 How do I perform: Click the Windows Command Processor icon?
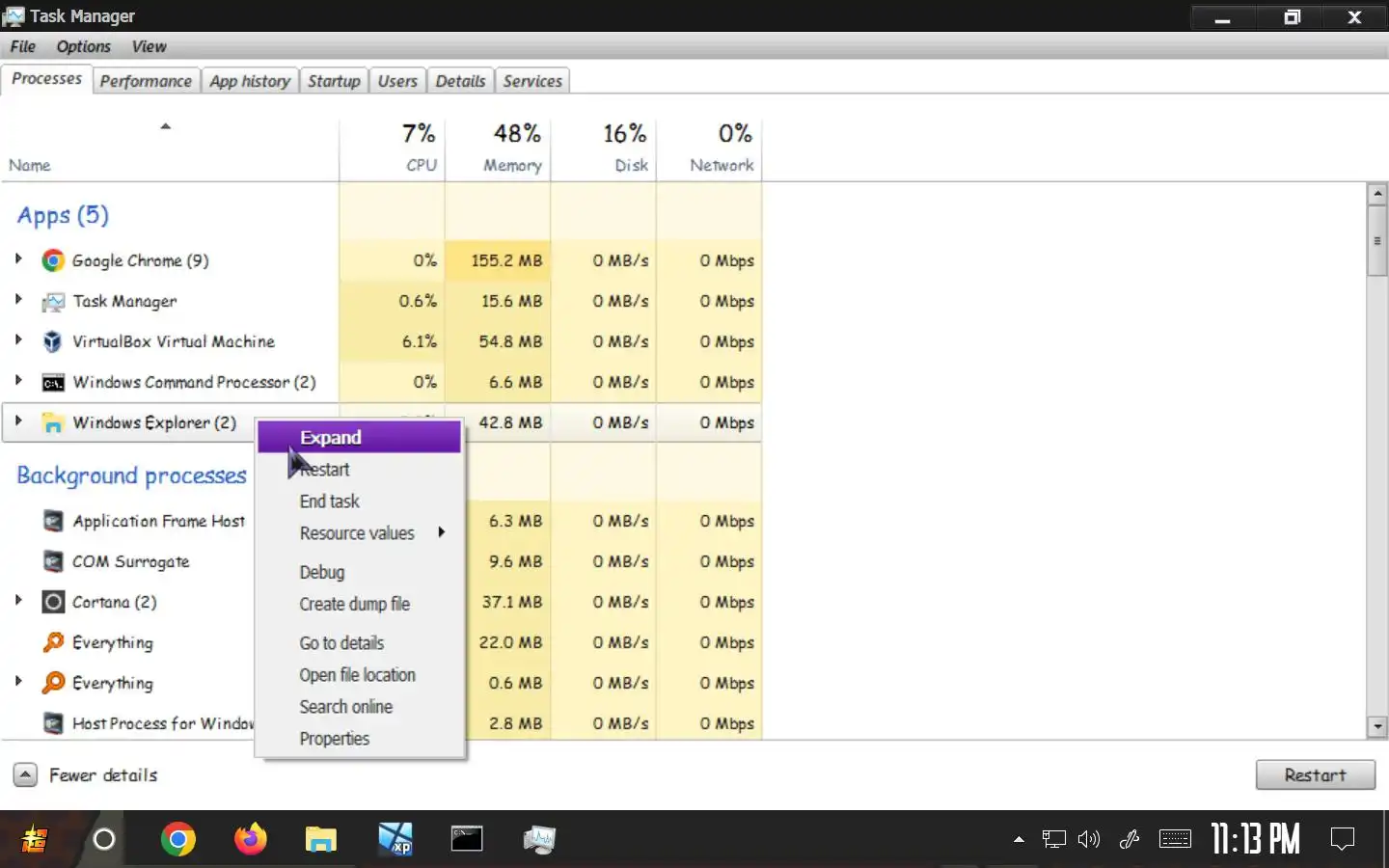[x=53, y=383]
